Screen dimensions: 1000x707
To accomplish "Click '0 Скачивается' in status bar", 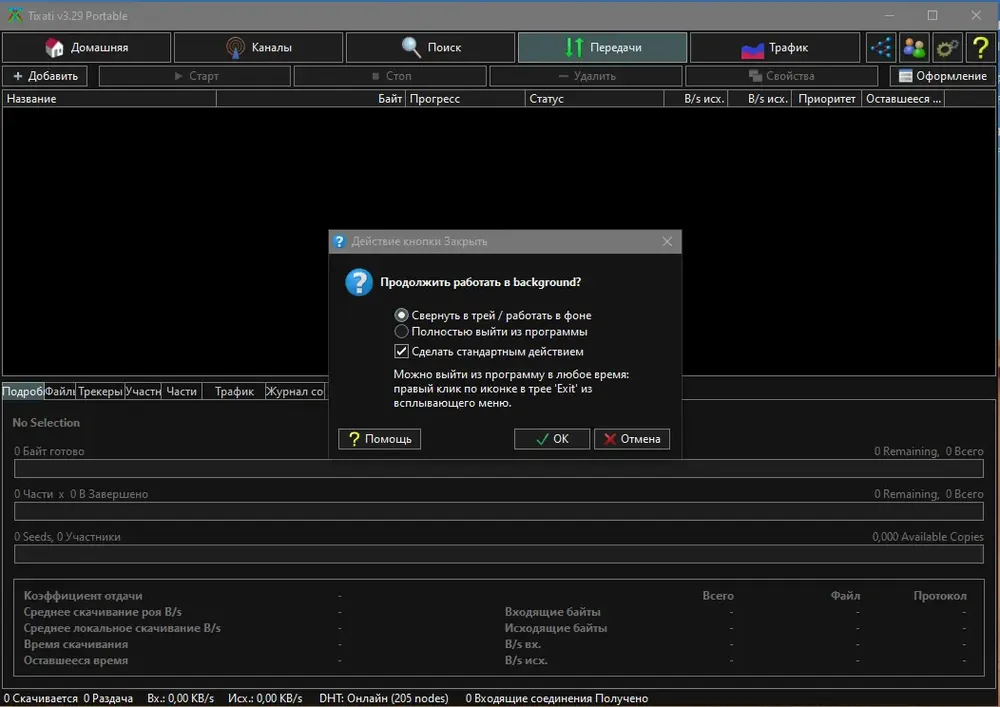I will point(41,698).
